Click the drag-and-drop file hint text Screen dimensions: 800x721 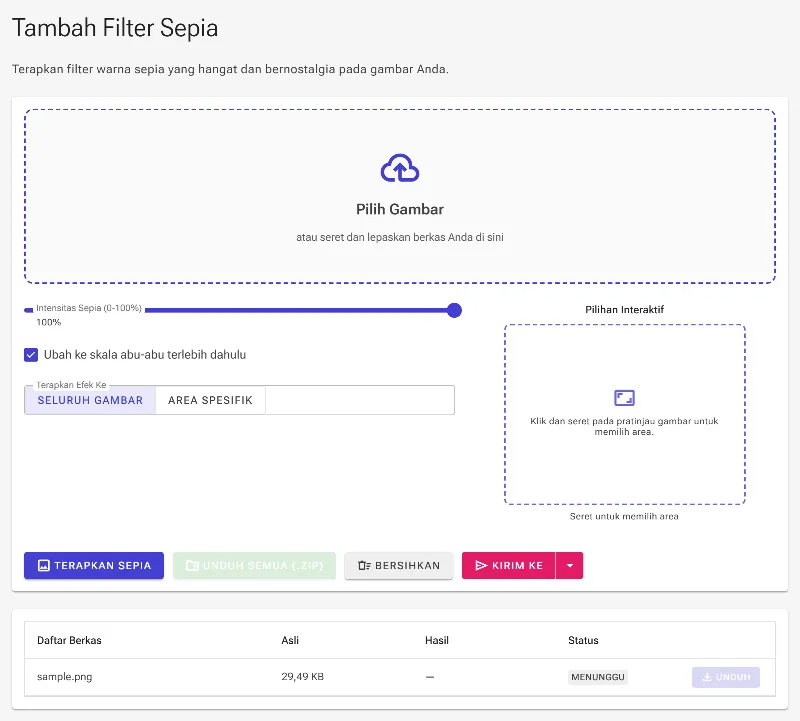pos(400,237)
